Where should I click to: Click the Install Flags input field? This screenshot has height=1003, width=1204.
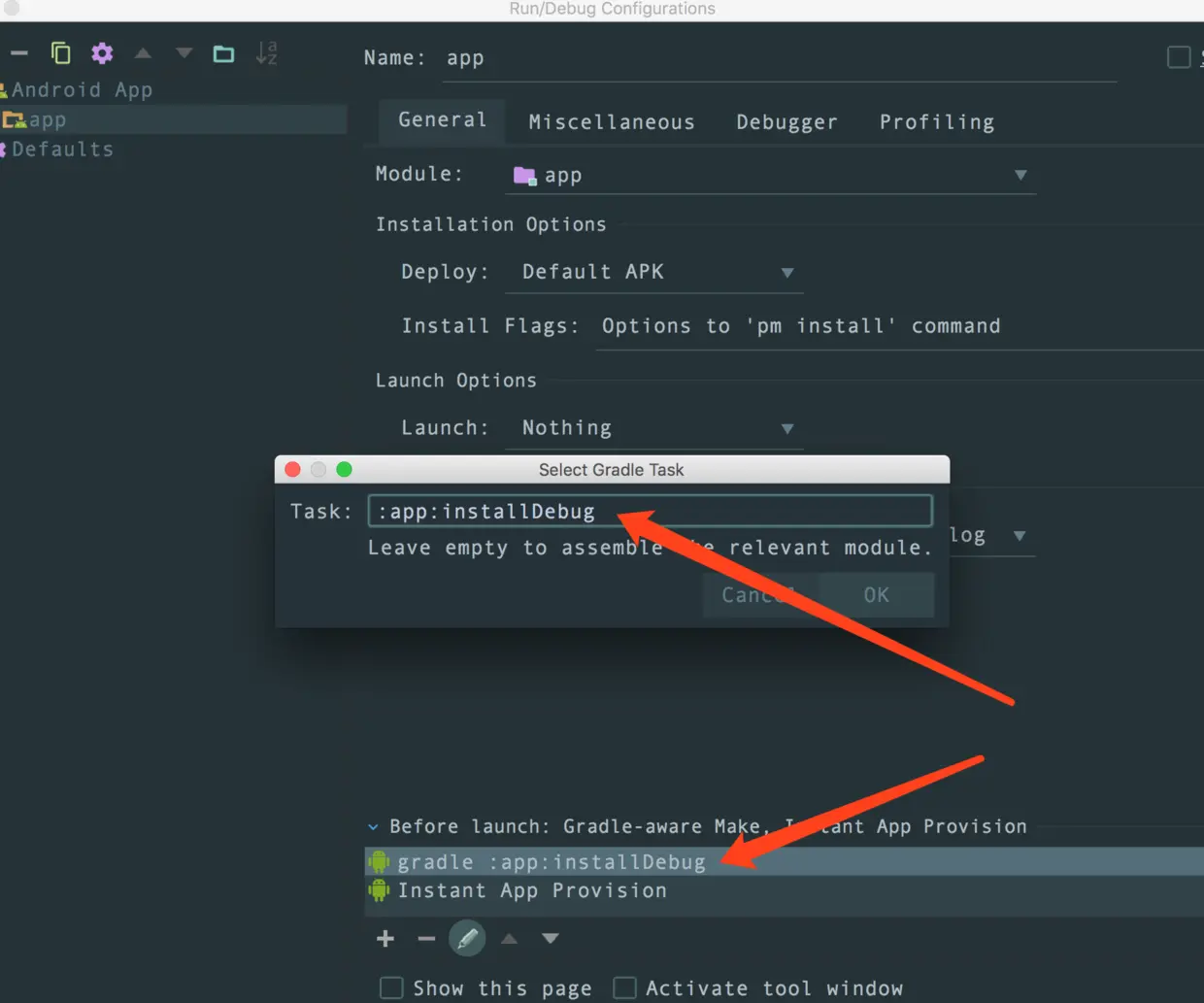click(900, 326)
